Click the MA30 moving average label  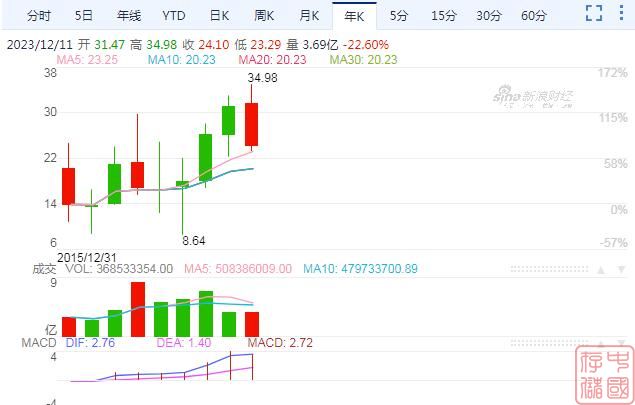coord(364,60)
